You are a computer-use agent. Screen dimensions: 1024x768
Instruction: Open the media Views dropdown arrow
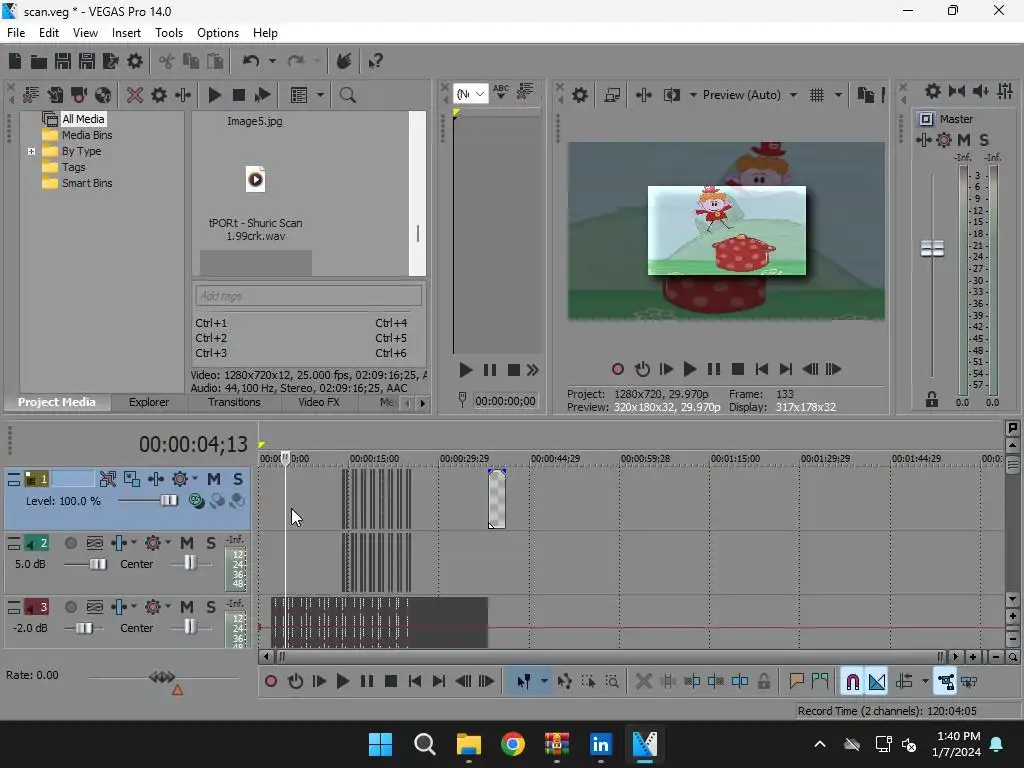click(320, 95)
